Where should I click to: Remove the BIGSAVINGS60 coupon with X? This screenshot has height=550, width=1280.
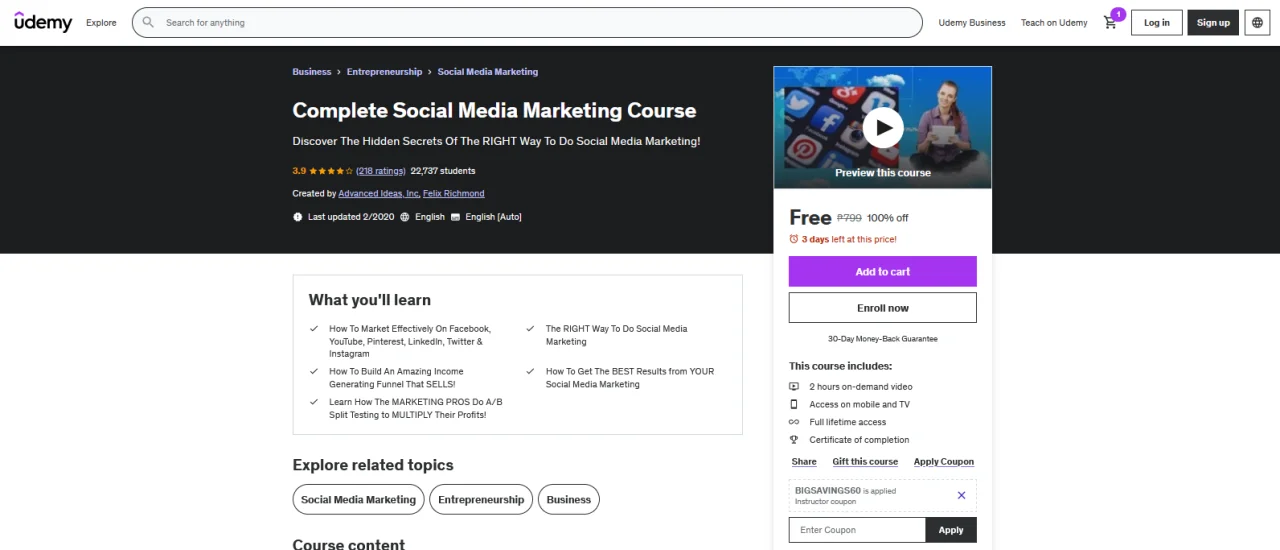click(x=961, y=495)
